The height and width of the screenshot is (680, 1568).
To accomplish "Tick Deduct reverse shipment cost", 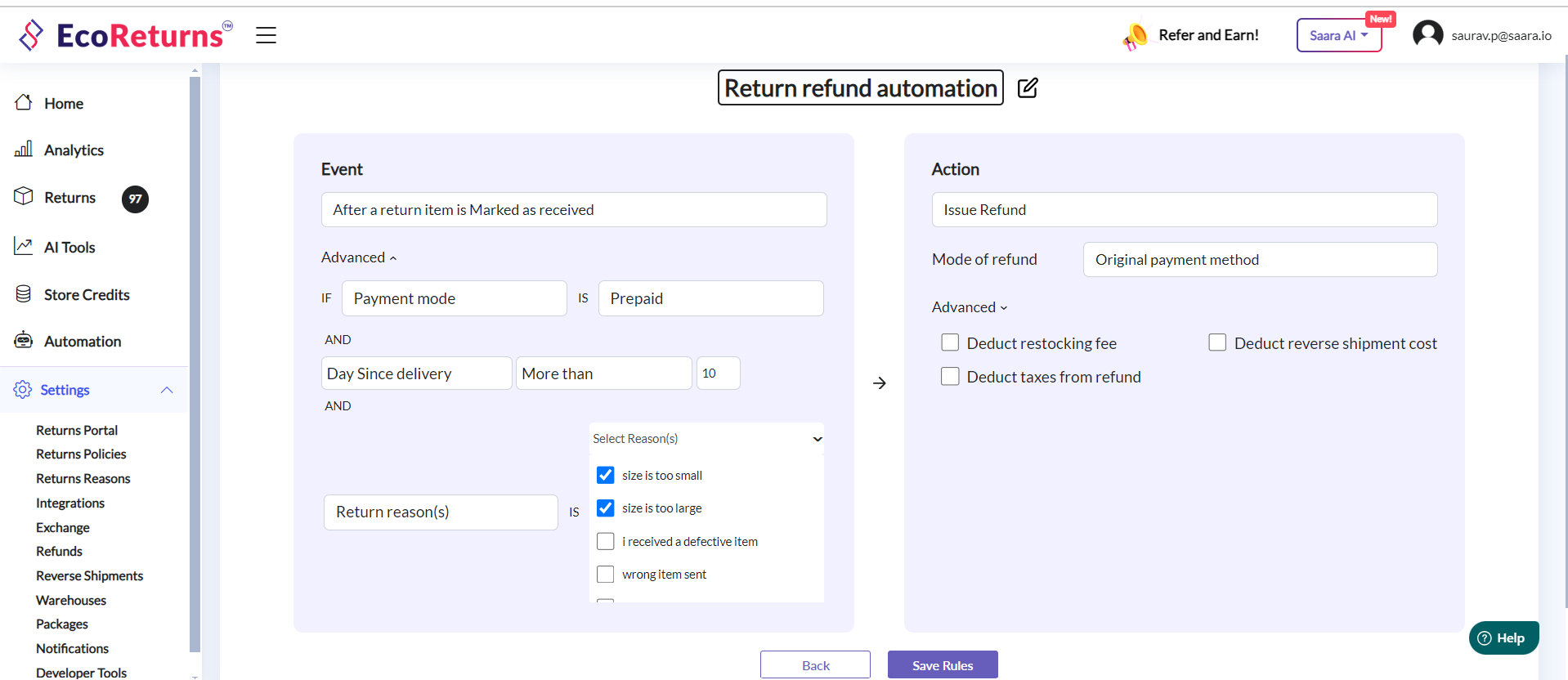I will click(x=1217, y=342).
